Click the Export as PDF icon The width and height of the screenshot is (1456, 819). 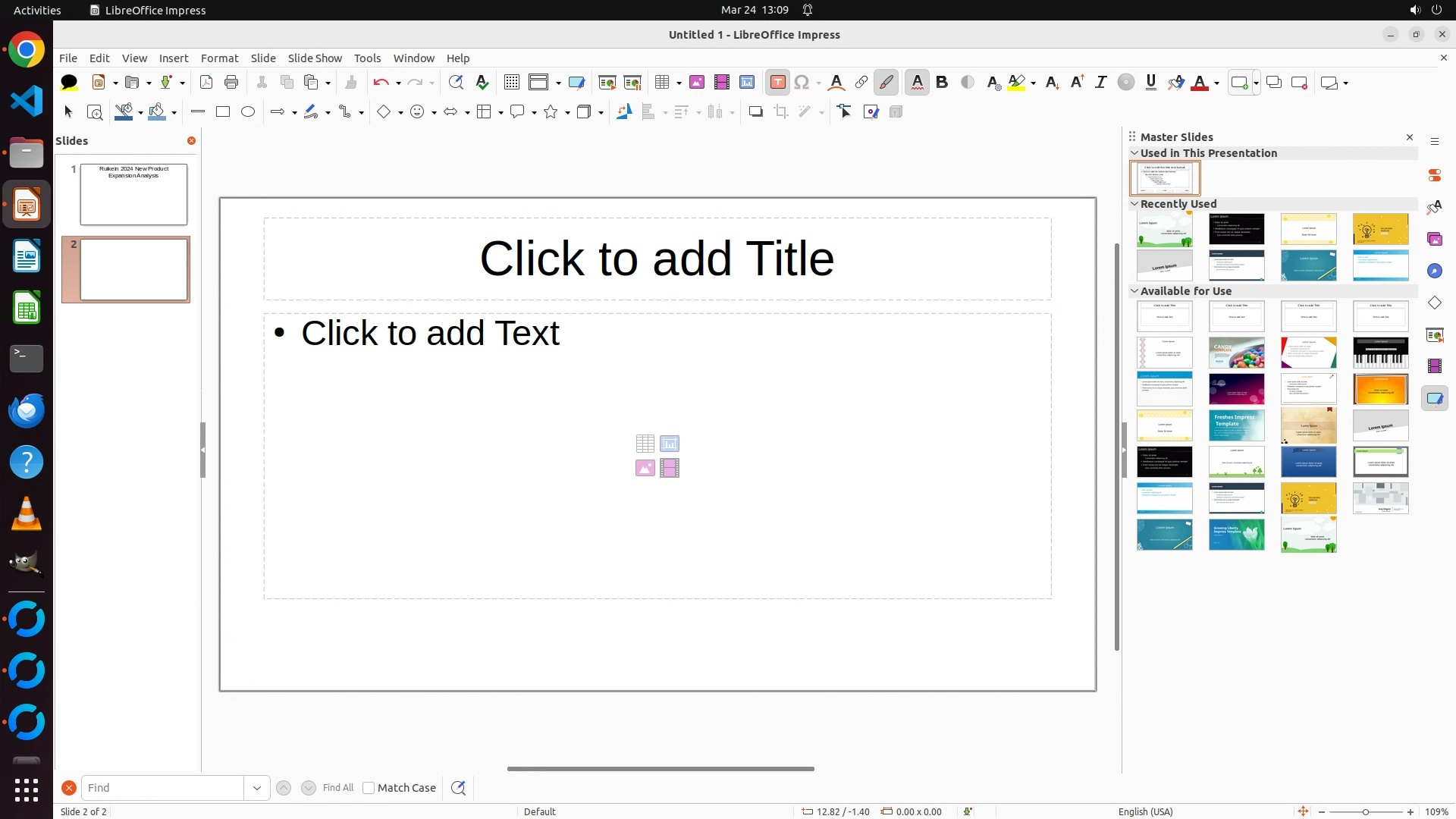point(206,83)
